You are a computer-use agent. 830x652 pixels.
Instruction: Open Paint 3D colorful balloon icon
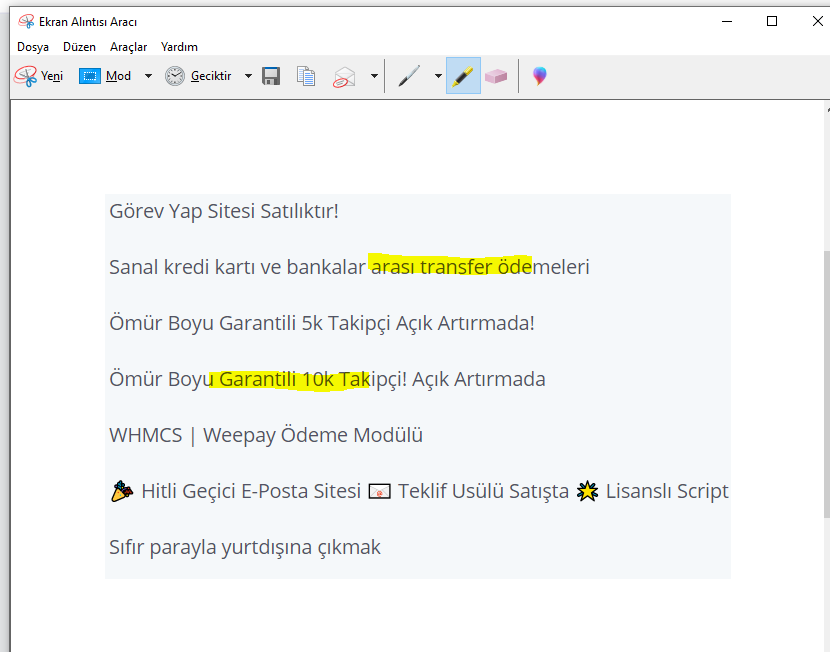(539, 76)
